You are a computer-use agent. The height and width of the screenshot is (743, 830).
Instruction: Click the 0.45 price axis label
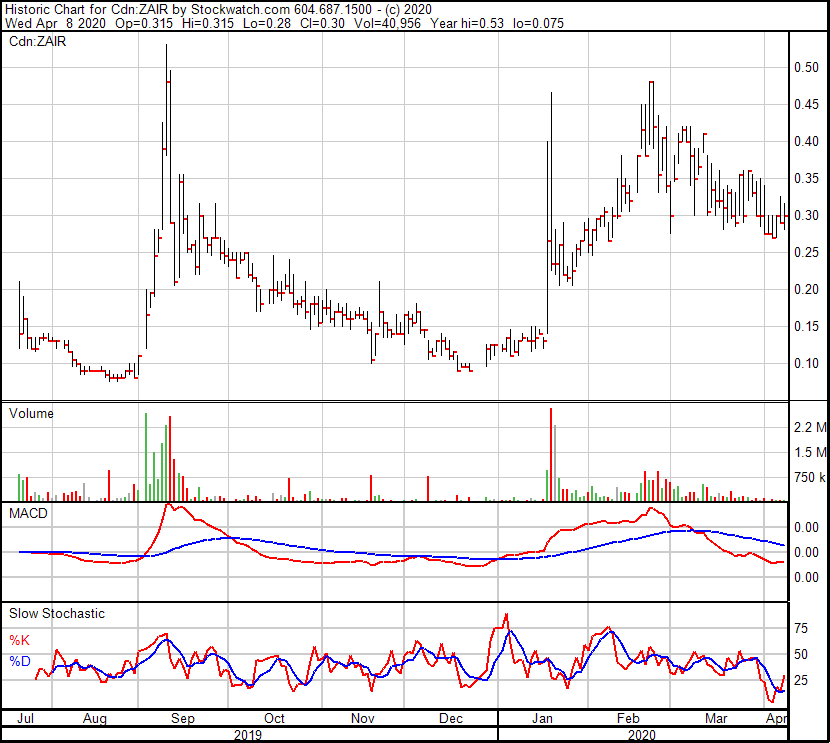tap(806, 104)
